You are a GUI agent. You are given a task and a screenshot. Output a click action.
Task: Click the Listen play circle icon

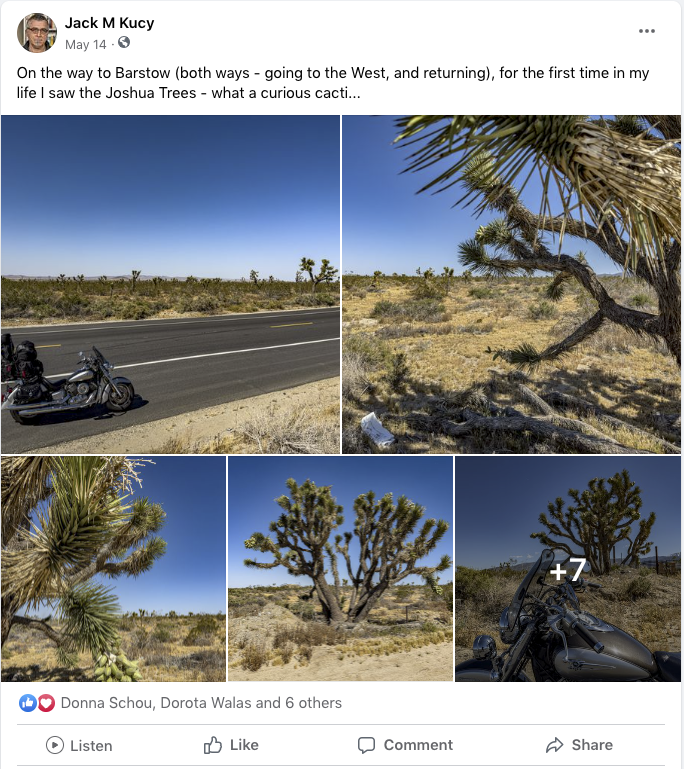(55, 745)
